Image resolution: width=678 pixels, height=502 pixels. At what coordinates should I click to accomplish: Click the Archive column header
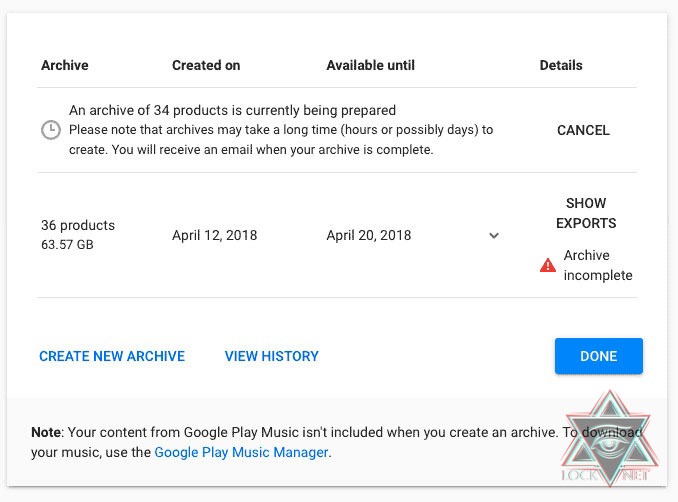tap(65, 65)
